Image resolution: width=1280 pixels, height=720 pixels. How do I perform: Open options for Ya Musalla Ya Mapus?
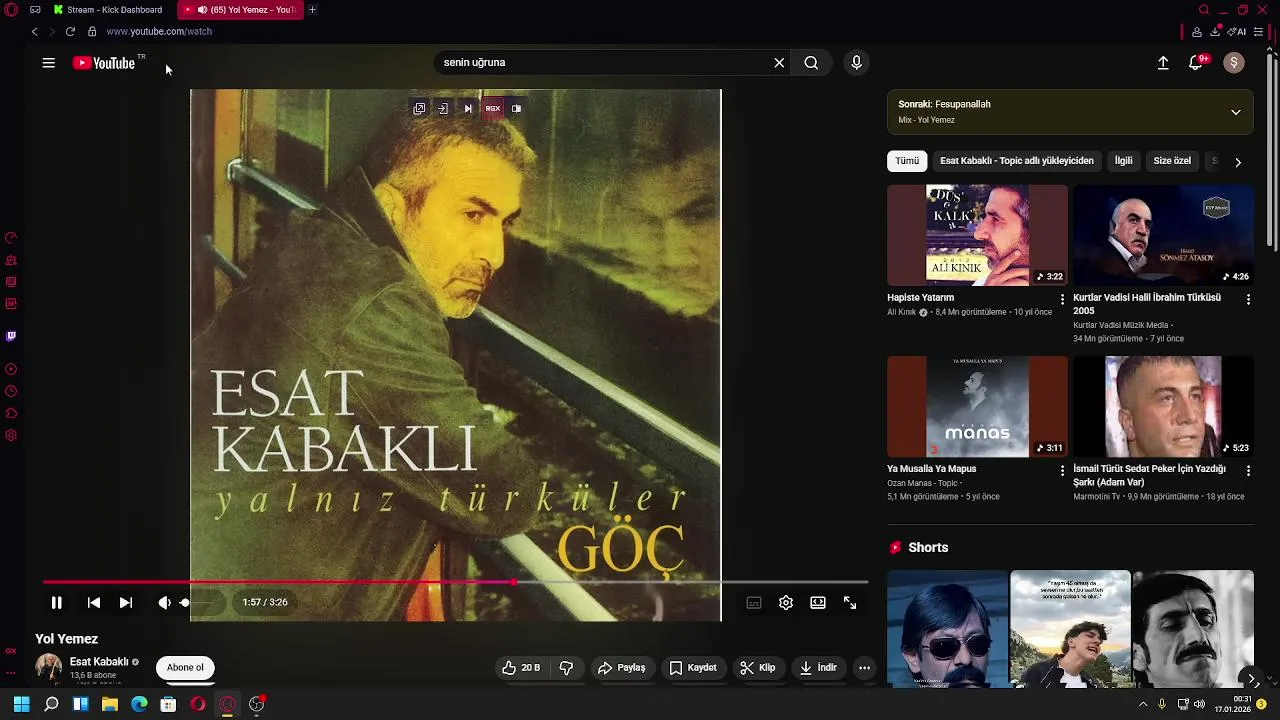pos(1062,470)
